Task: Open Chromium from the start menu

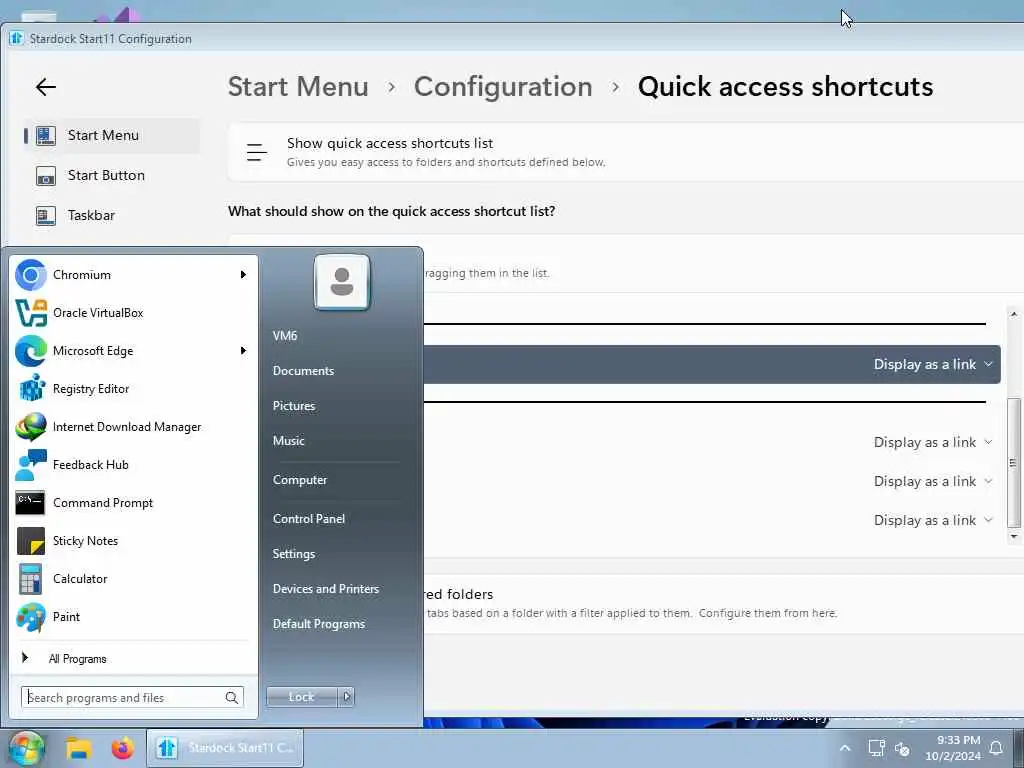Action: (131, 275)
